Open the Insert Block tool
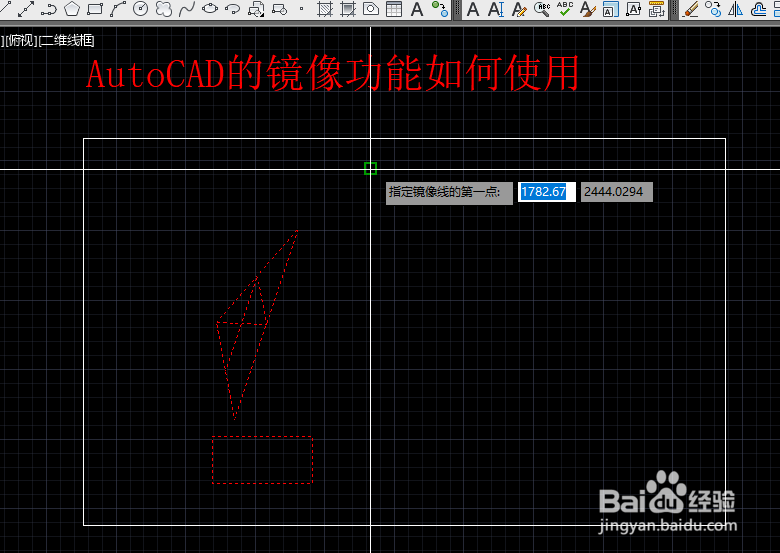780x553 pixels. [x=256, y=9]
